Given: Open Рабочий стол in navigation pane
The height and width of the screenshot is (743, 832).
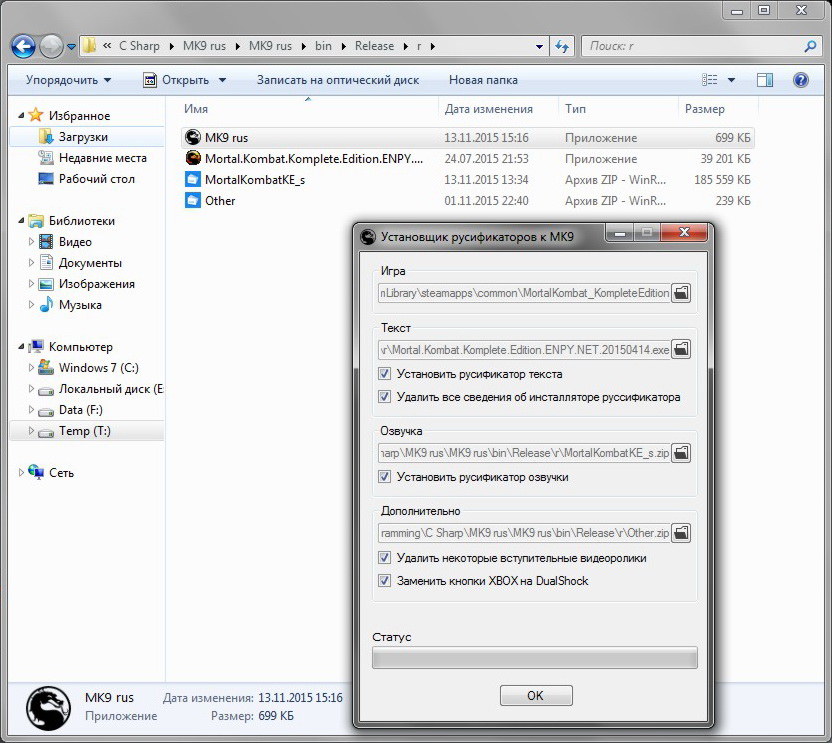Looking at the screenshot, I should coord(96,179).
